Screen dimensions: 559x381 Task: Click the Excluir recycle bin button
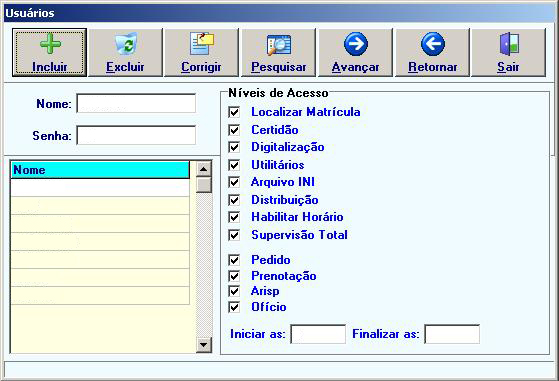pos(125,52)
